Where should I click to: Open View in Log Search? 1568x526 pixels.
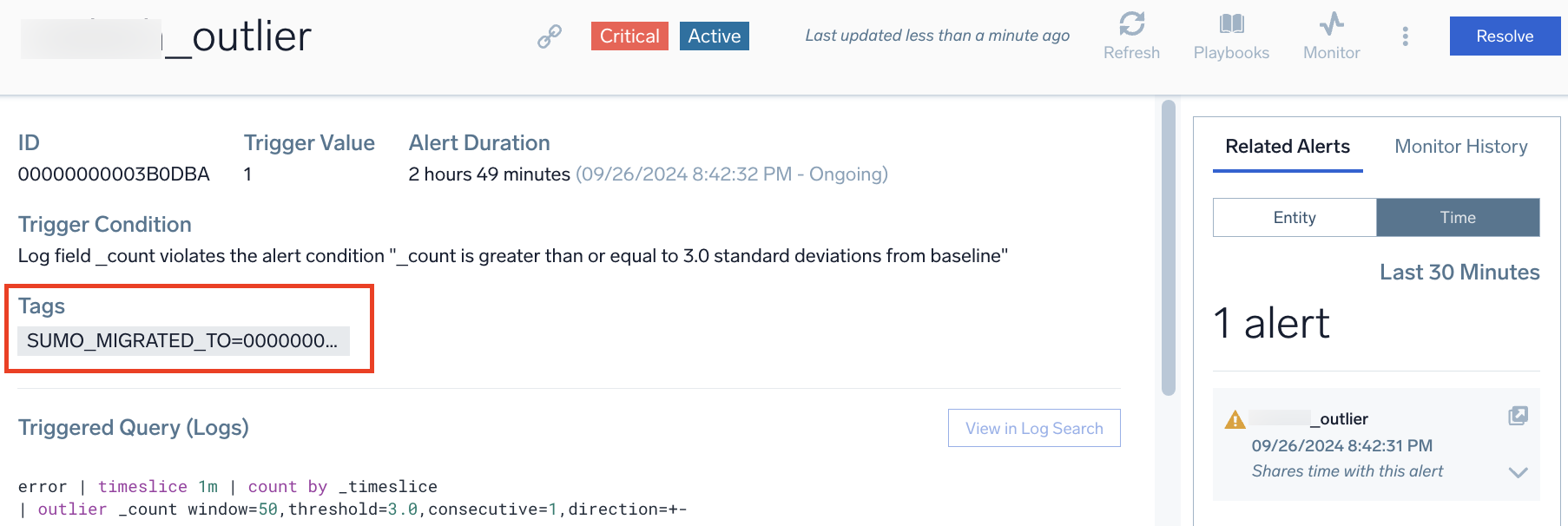coord(1033,428)
